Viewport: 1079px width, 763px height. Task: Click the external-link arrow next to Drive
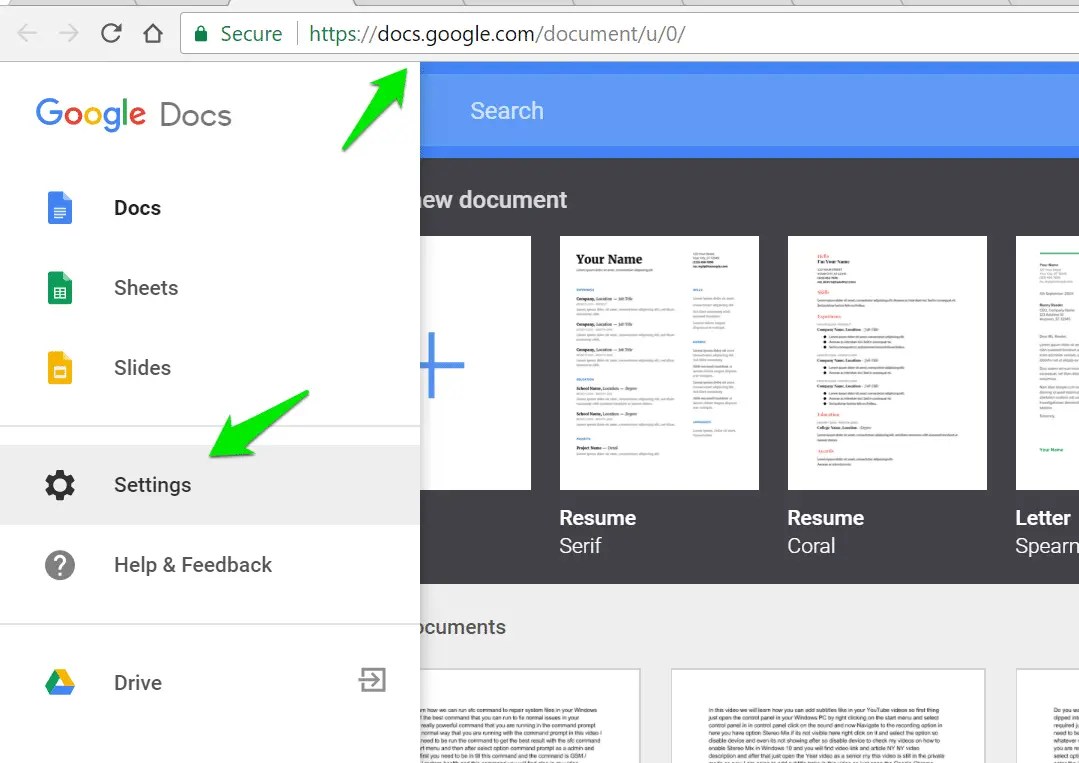tap(371, 680)
